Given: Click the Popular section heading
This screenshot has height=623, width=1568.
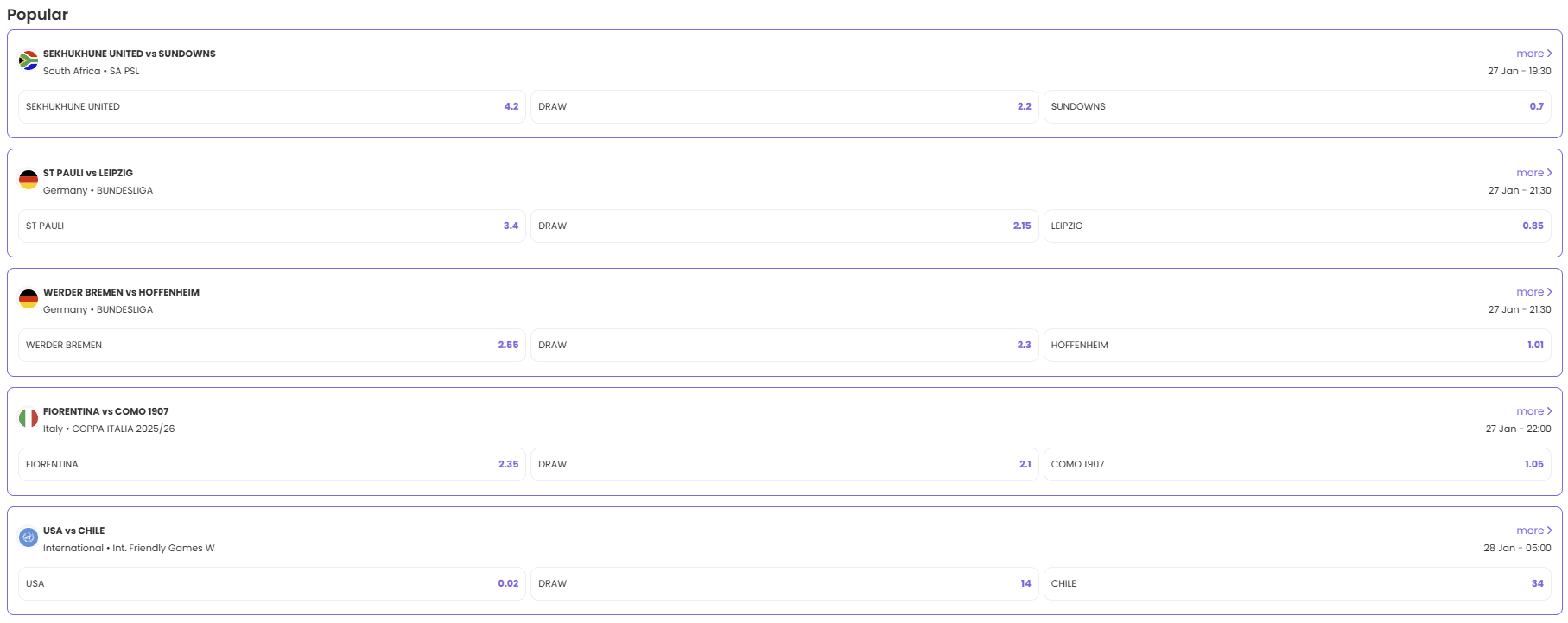Looking at the screenshot, I should [x=37, y=15].
